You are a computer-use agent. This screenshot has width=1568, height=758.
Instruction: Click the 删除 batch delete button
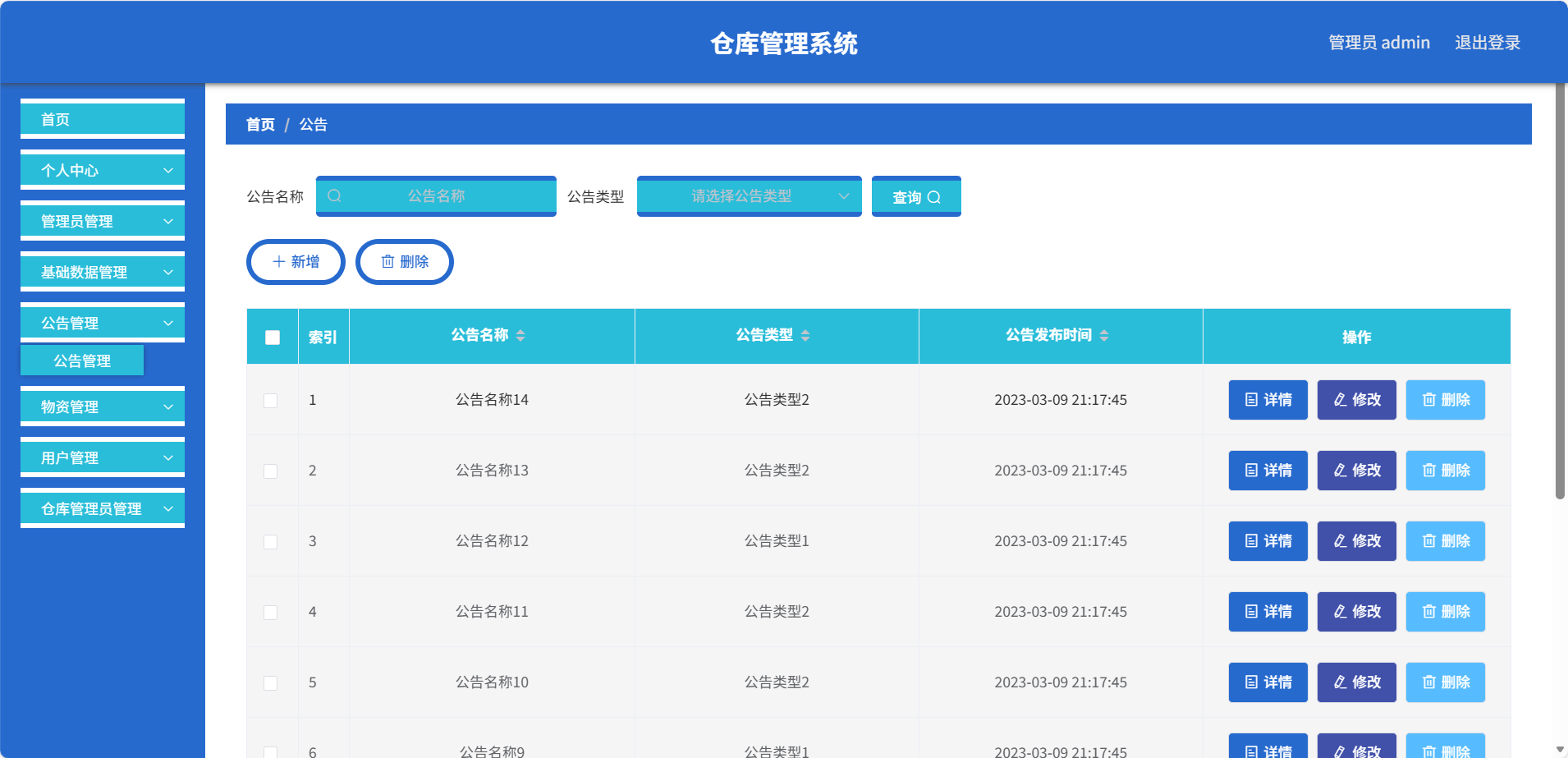click(x=405, y=261)
